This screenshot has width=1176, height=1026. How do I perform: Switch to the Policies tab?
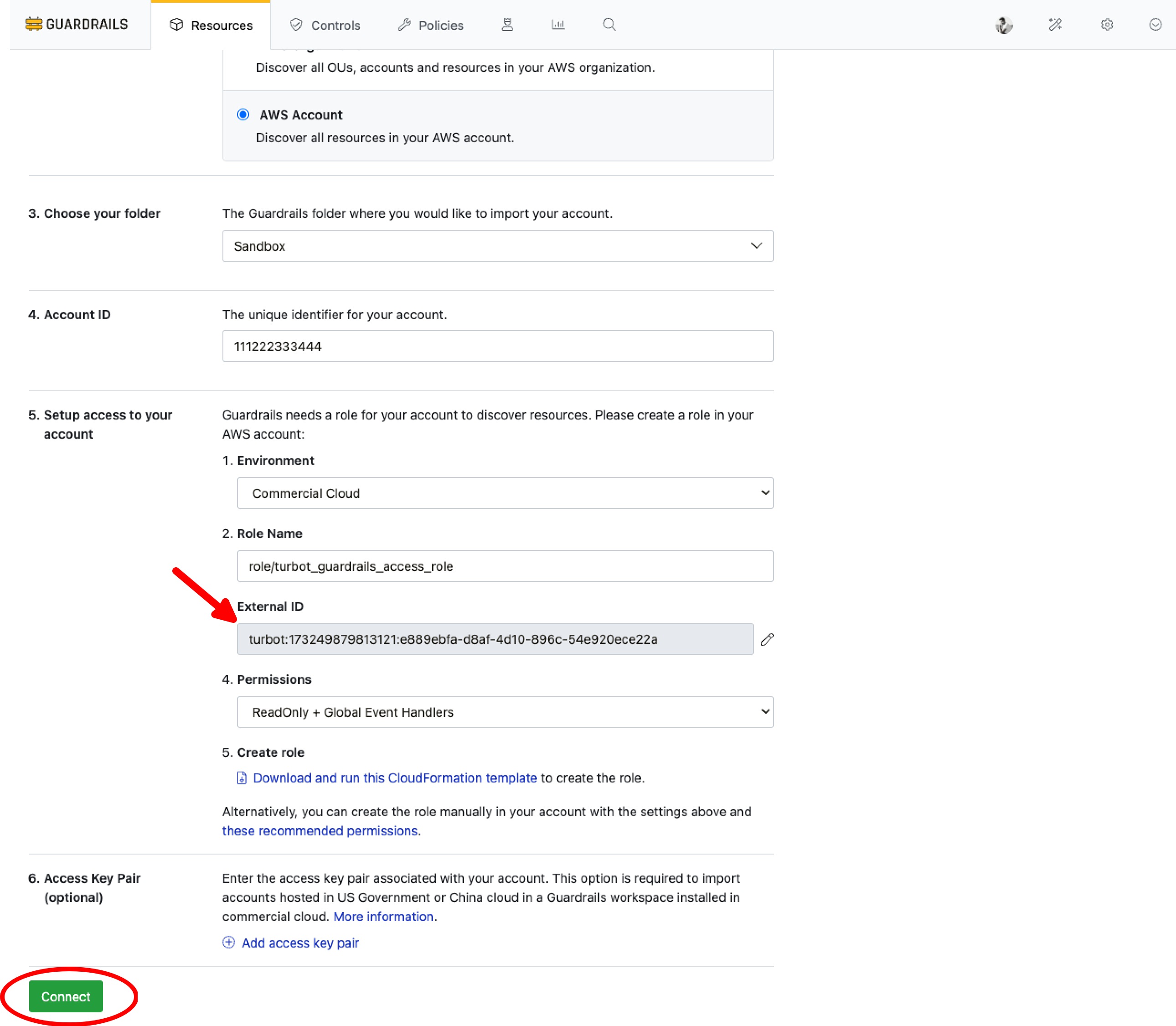click(x=430, y=25)
